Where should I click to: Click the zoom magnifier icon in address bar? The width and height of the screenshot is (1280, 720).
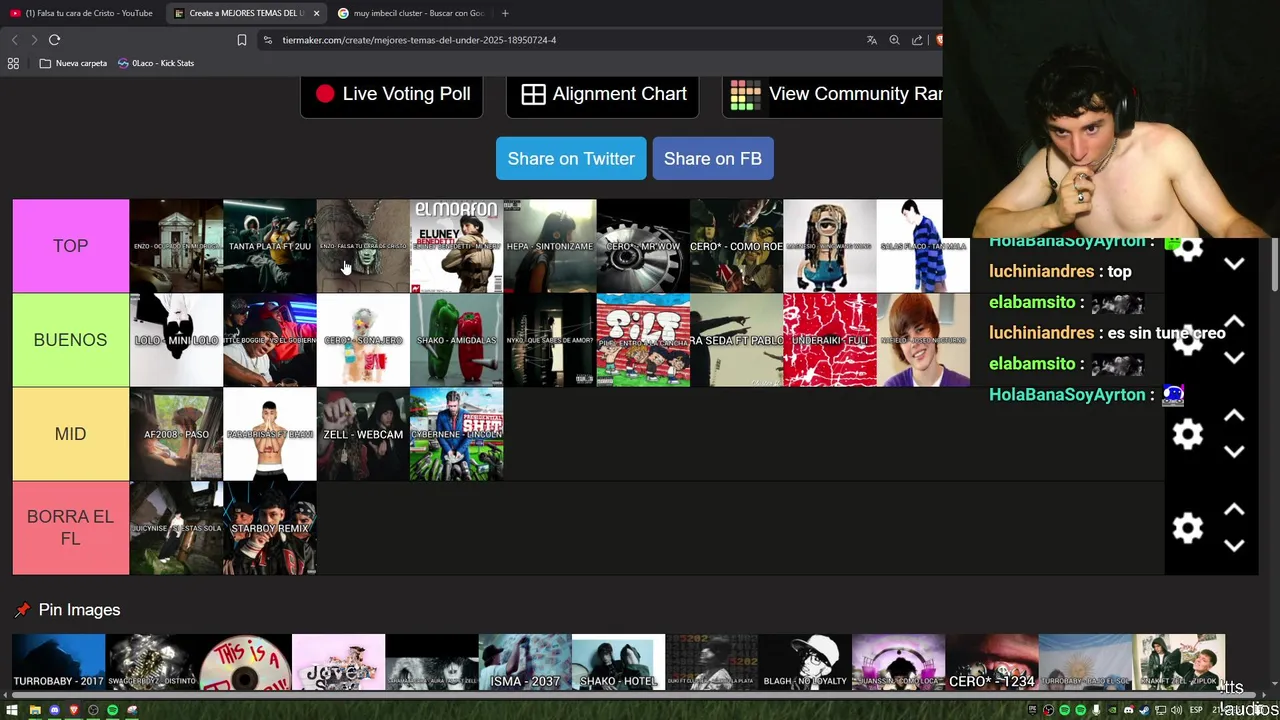coord(894,40)
